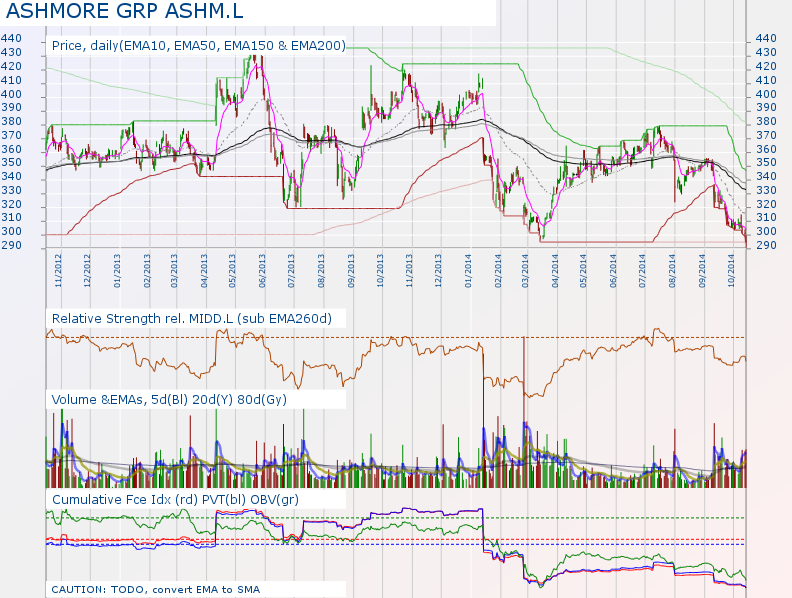Screen dimensions: 792x598
Task: Click the 01/2013 date axis label
Action: point(117,271)
